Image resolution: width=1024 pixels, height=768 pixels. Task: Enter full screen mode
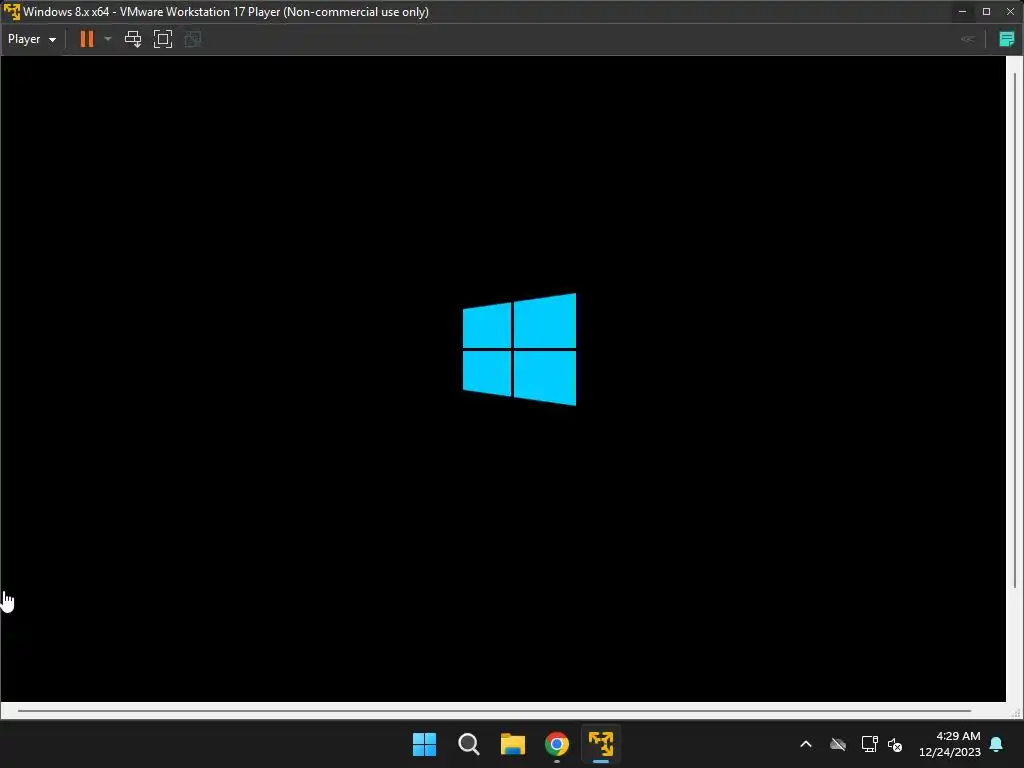[163, 39]
